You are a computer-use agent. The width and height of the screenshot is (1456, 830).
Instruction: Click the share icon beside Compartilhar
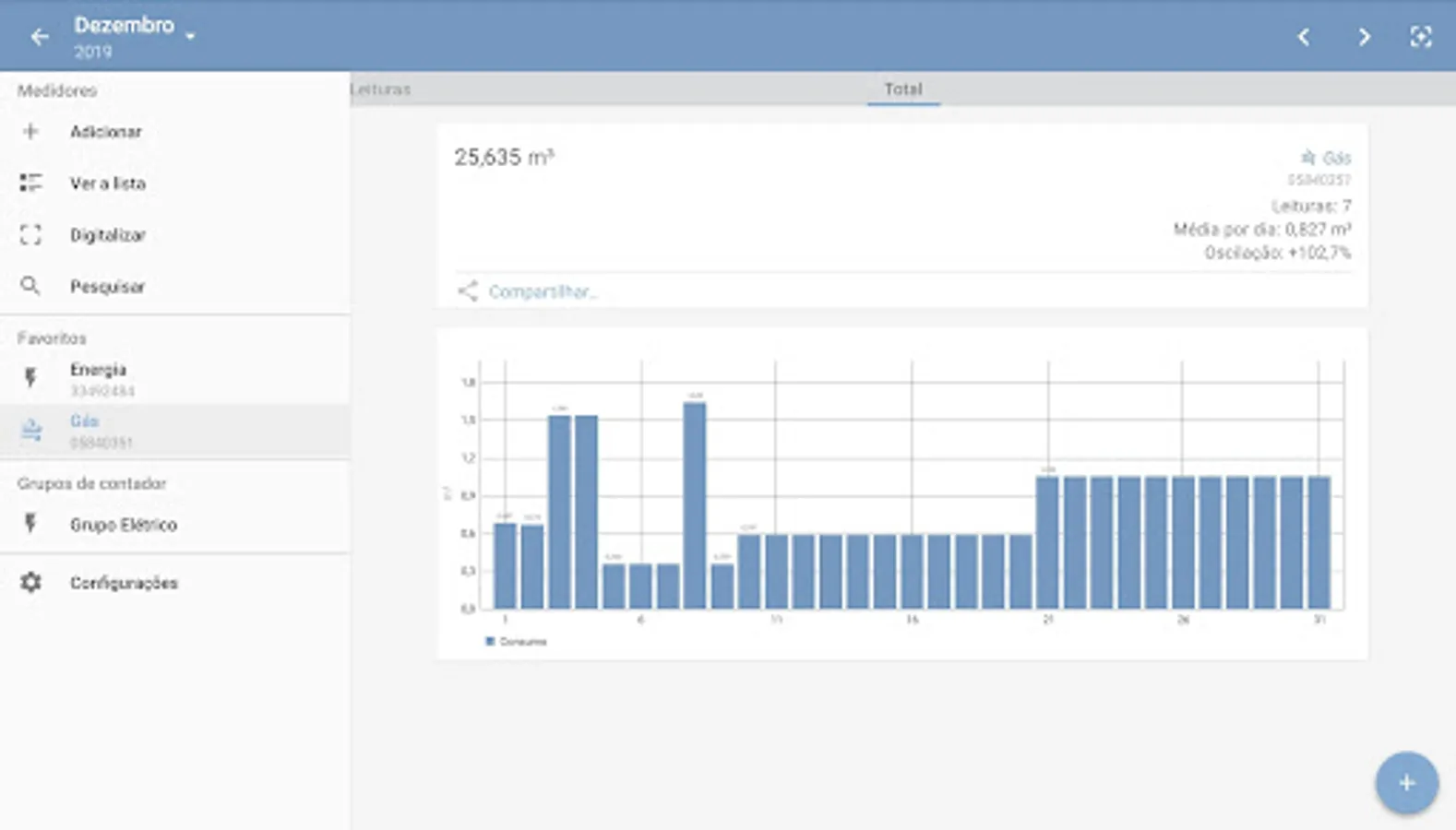468,291
